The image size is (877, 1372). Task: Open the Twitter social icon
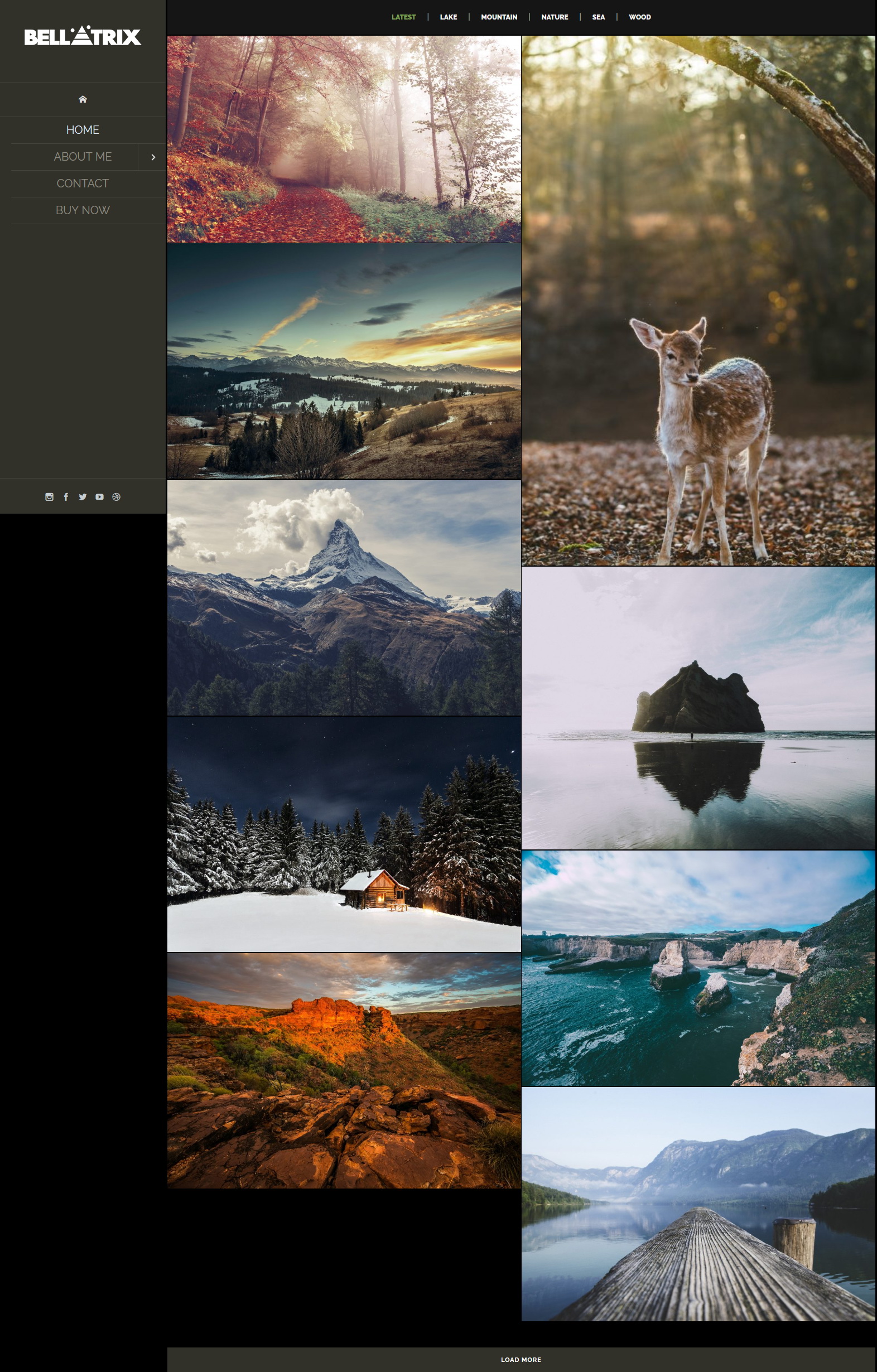[83, 497]
